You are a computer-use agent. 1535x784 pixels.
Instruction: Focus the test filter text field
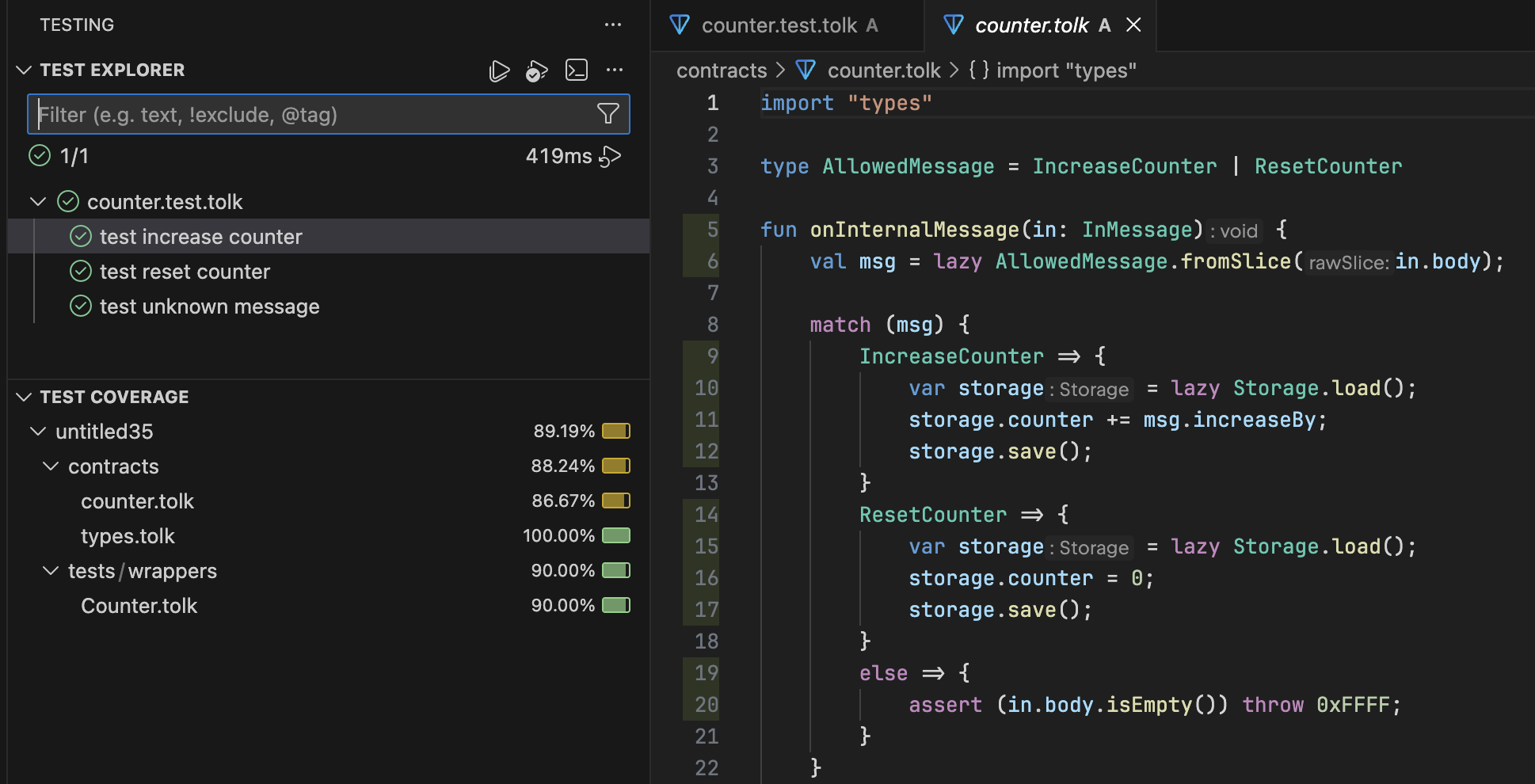[309, 115]
